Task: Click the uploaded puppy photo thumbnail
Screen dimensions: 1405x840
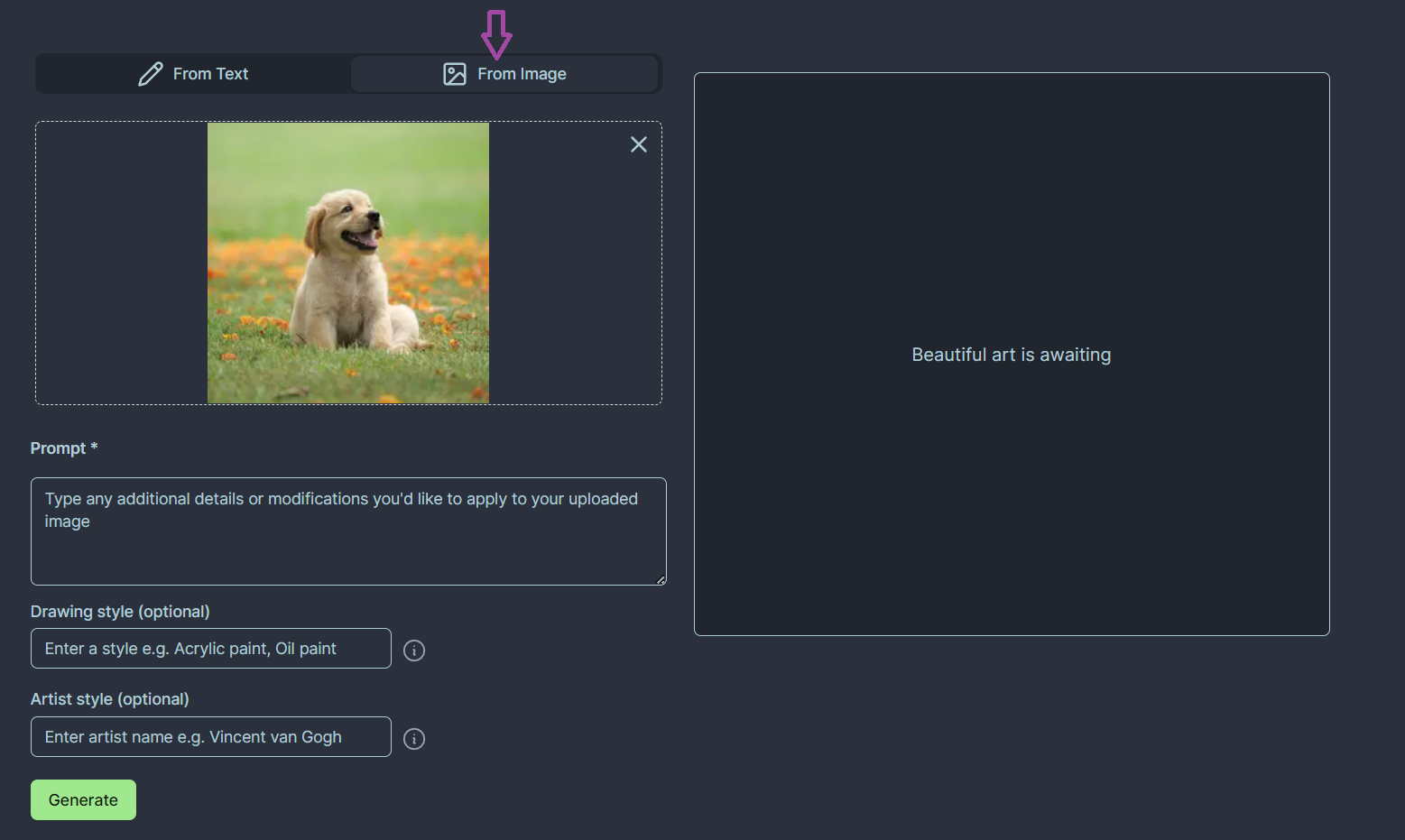Action: (348, 263)
